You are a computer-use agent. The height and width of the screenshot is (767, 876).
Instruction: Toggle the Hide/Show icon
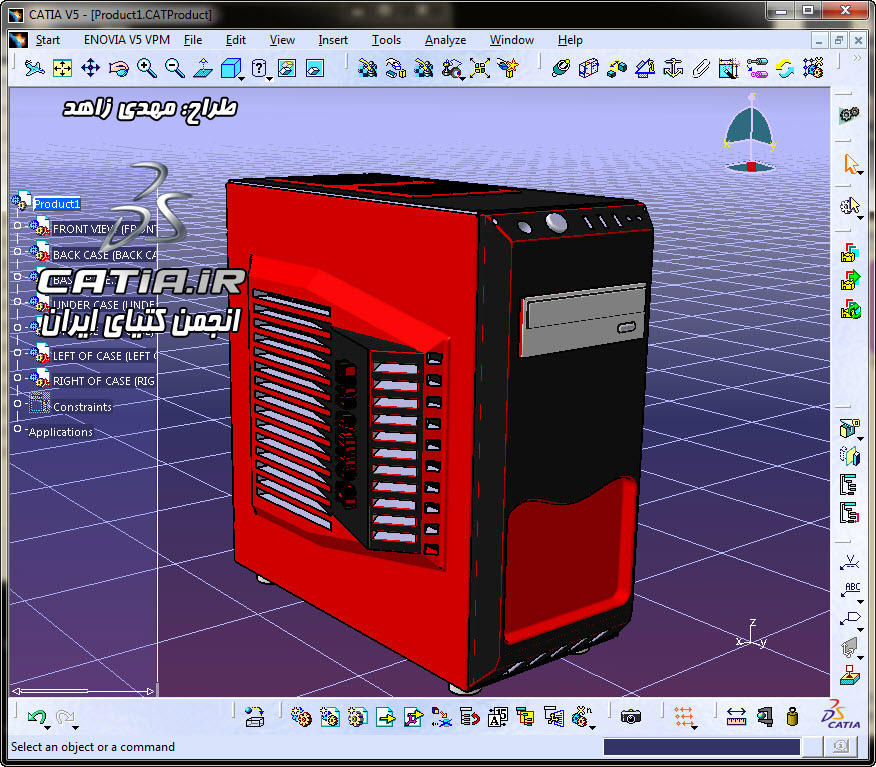pyautogui.click(x=287, y=68)
